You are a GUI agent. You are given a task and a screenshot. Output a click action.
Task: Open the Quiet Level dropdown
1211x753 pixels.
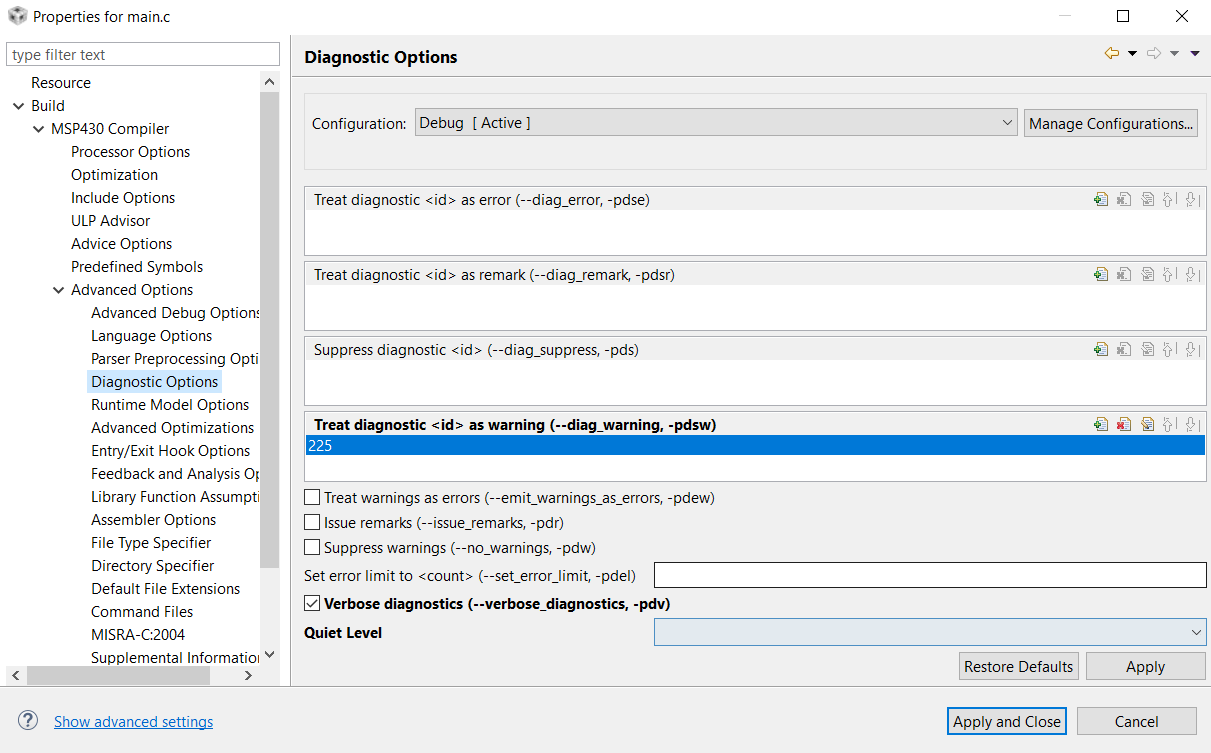[x=930, y=632]
